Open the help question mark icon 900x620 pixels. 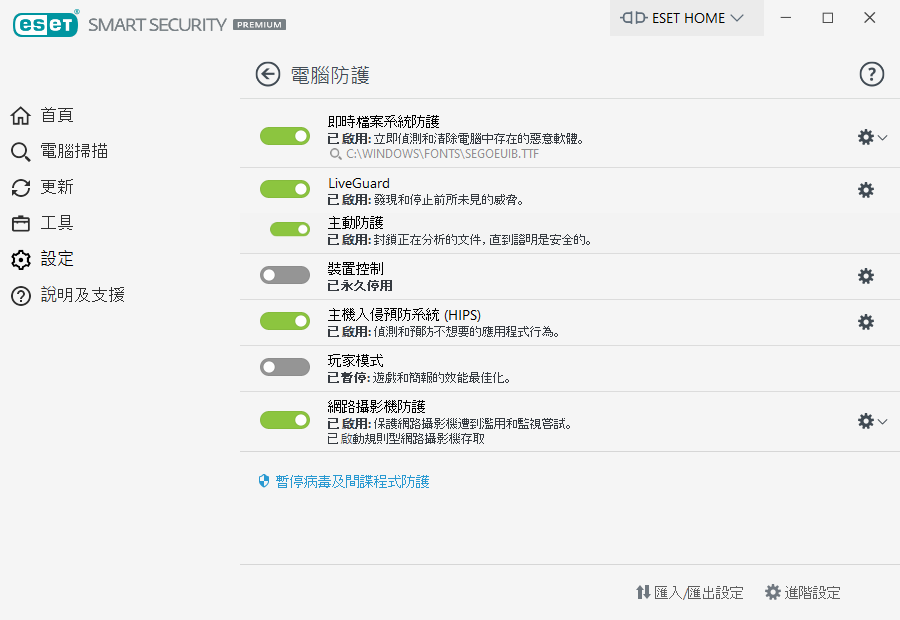tap(872, 74)
